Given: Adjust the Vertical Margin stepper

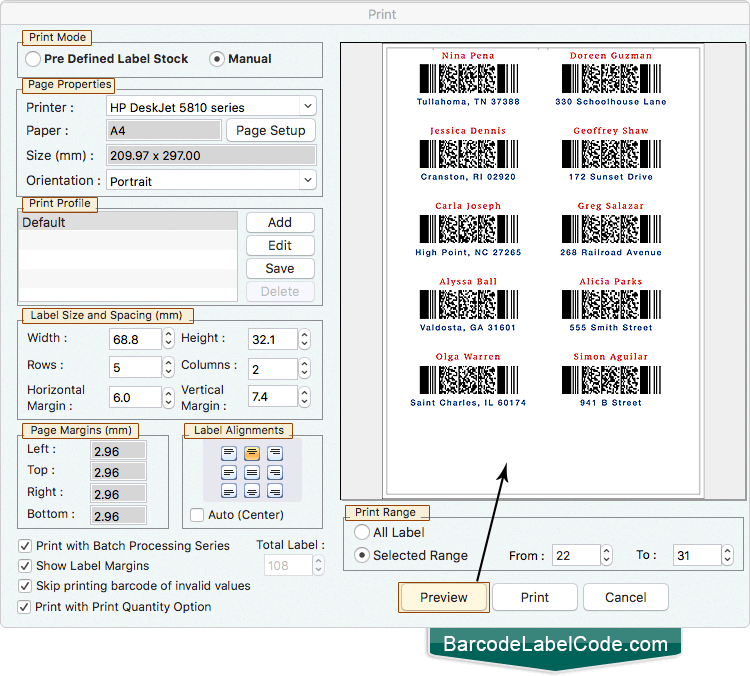Looking at the screenshot, I should coord(305,397).
